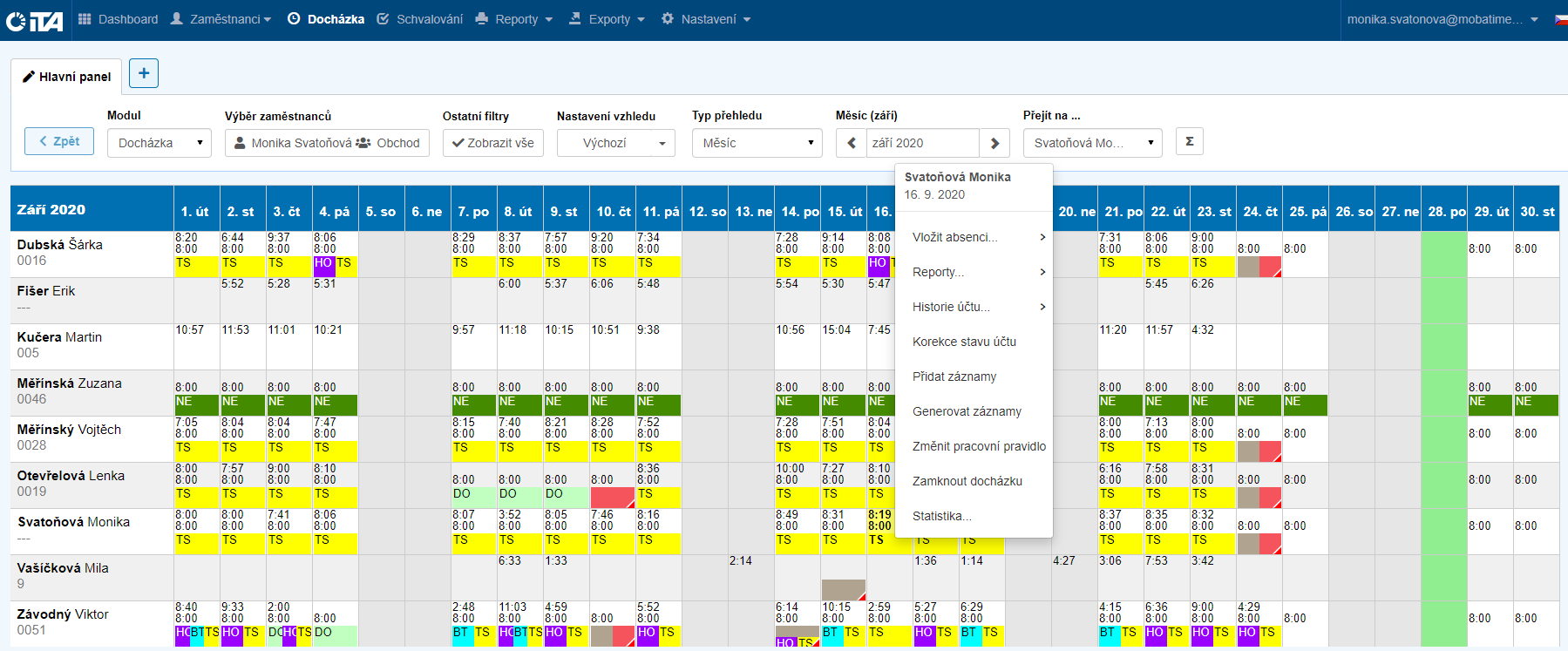Go to previous month arrow

point(851,143)
